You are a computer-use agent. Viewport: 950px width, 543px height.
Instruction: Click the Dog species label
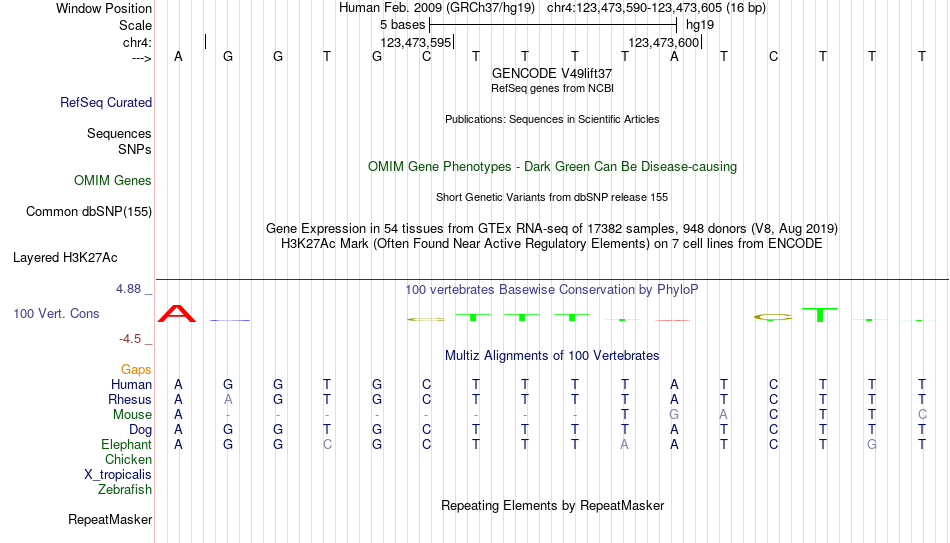[x=141, y=430]
